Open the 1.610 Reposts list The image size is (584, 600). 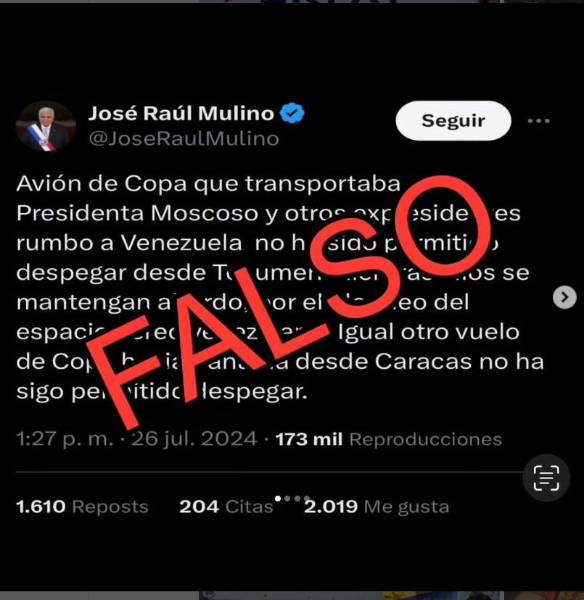point(82,507)
